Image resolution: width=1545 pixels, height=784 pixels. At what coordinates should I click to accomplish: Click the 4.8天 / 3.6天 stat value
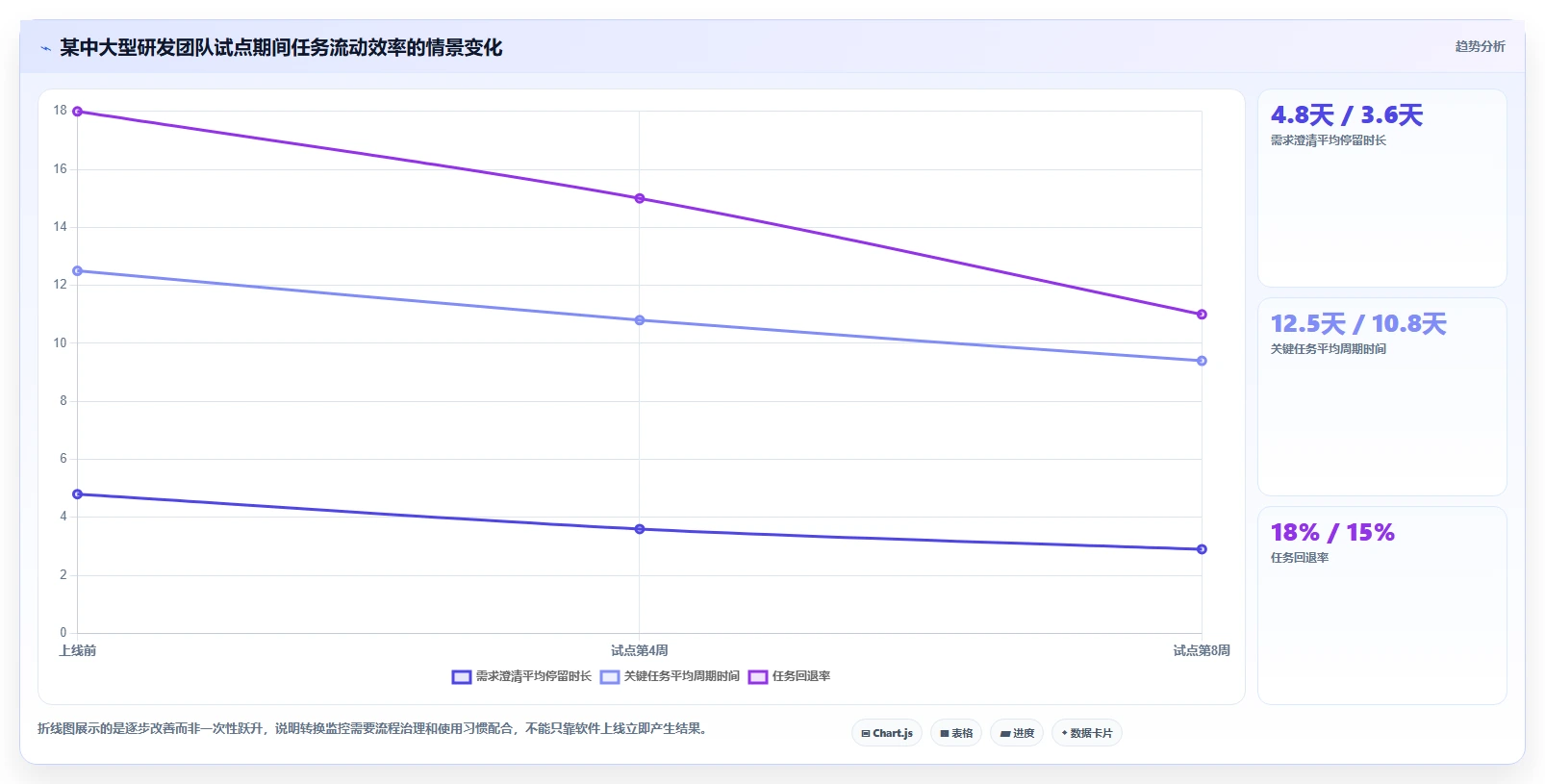[1347, 115]
